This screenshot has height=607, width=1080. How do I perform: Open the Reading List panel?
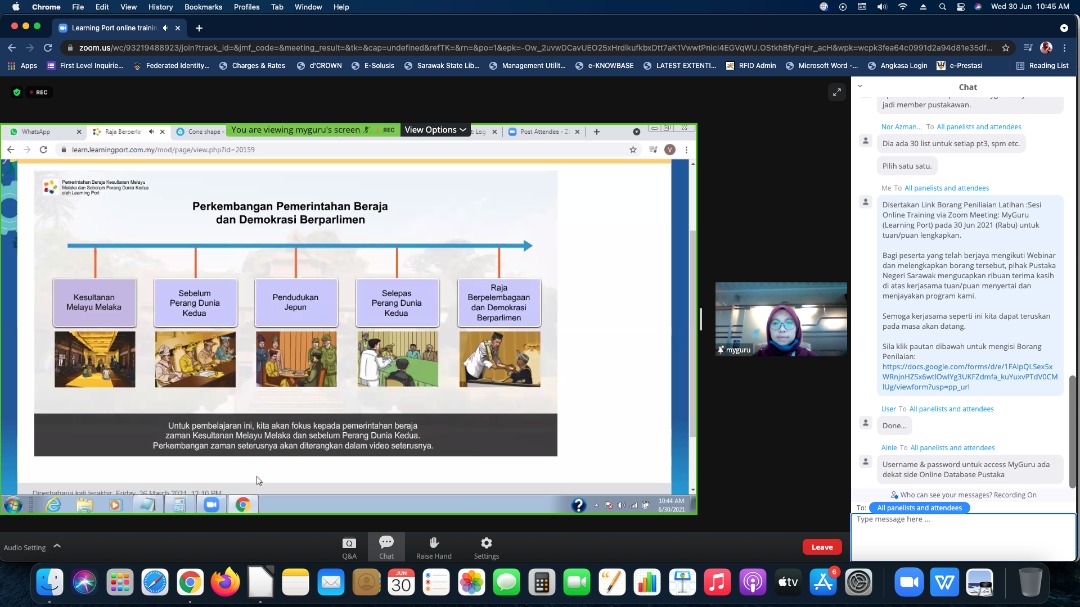pos(1042,65)
